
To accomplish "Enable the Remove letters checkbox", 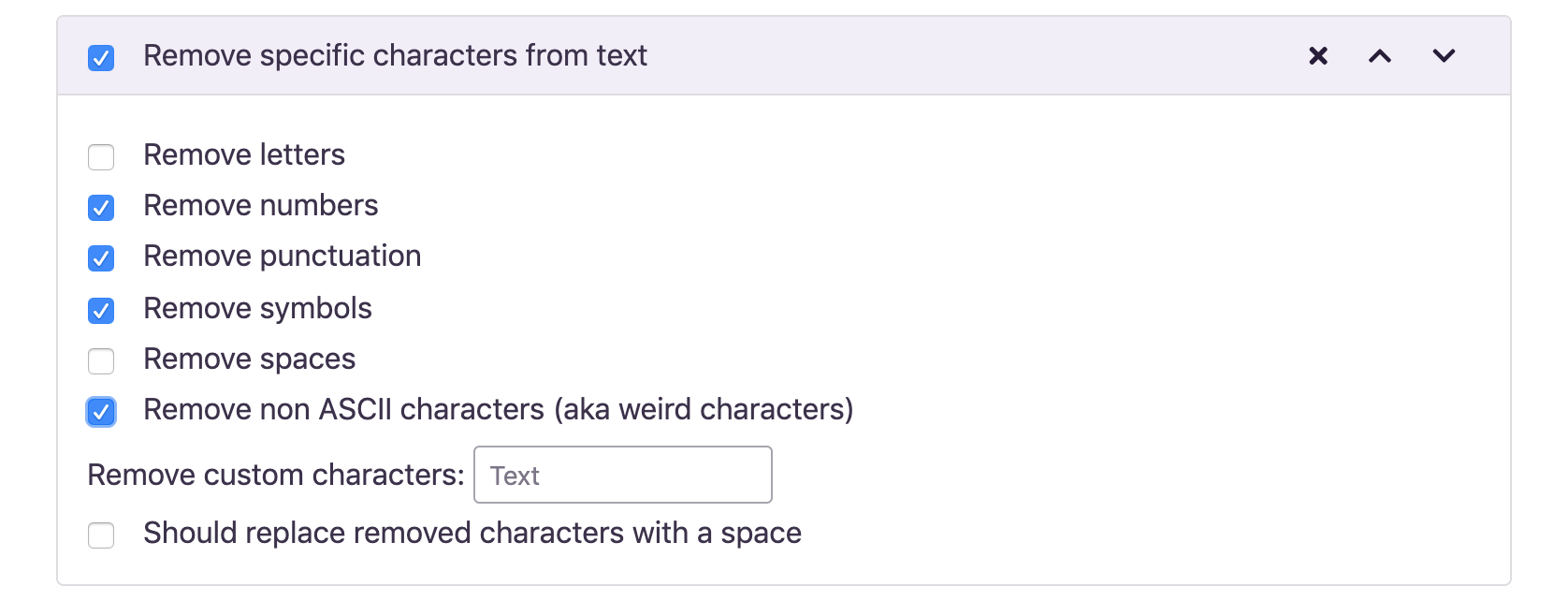I will click(x=101, y=156).
